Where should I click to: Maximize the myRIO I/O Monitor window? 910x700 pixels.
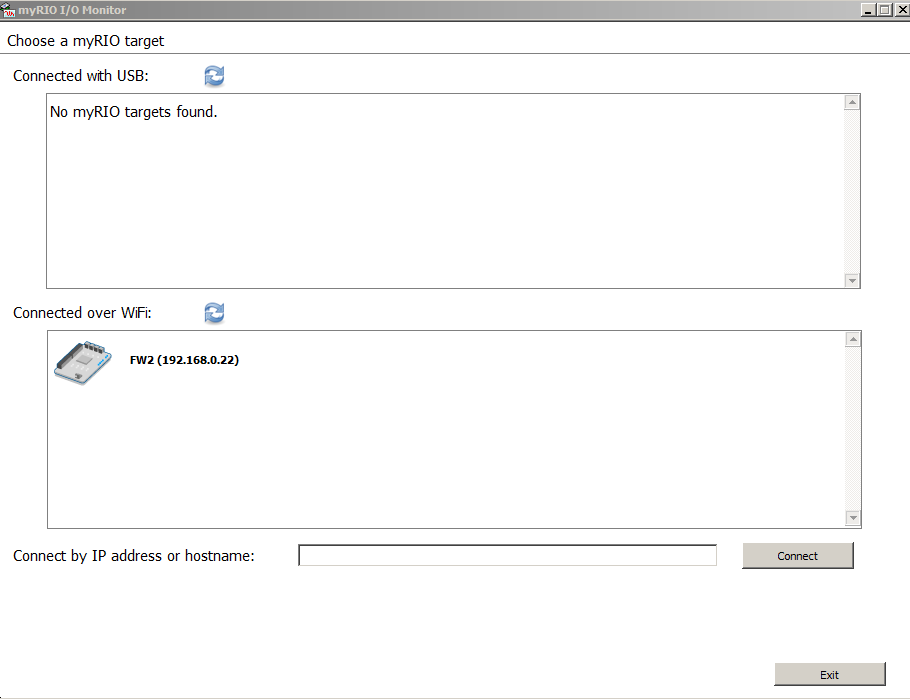coord(885,10)
